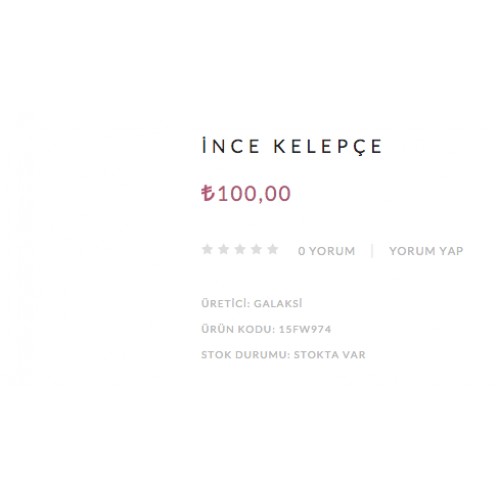Image resolution: width=500 pixels, height=500 pixels.
Task: Select the fourth rating star
Action: 256,249
